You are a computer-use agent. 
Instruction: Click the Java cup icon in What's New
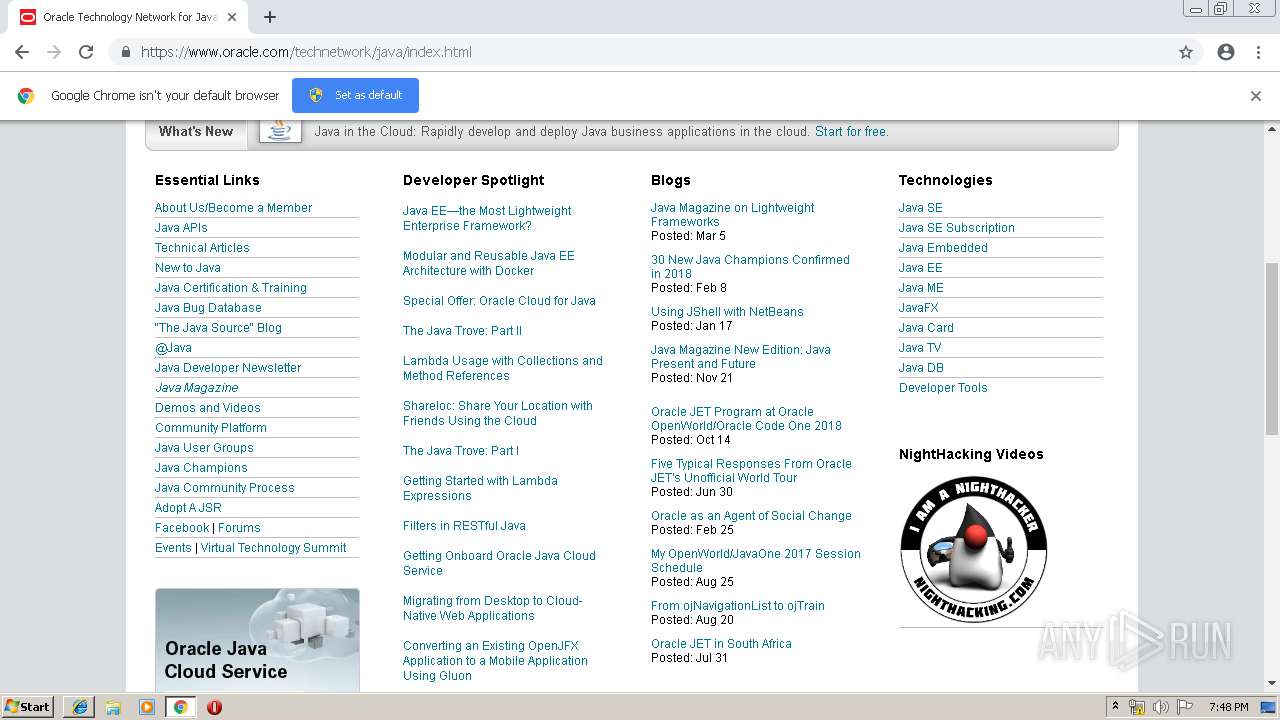[x=280, y=131]
